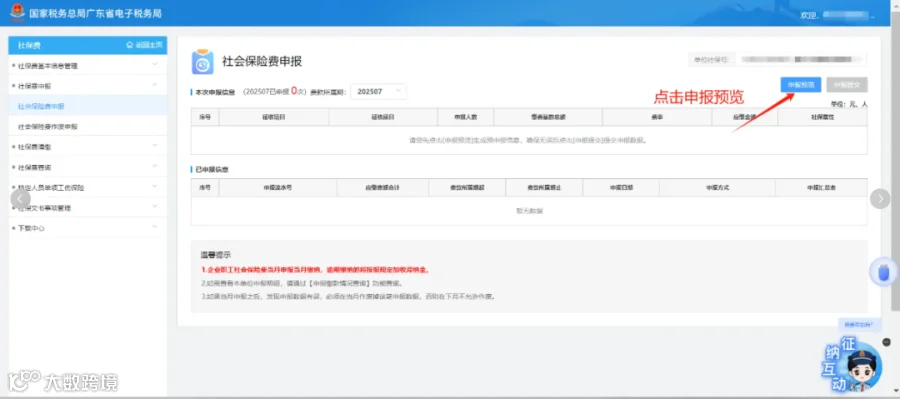This screenshot has height=399, width=900.
Task: Click the tax bureau emblem logo
Action: pos(17,13)
